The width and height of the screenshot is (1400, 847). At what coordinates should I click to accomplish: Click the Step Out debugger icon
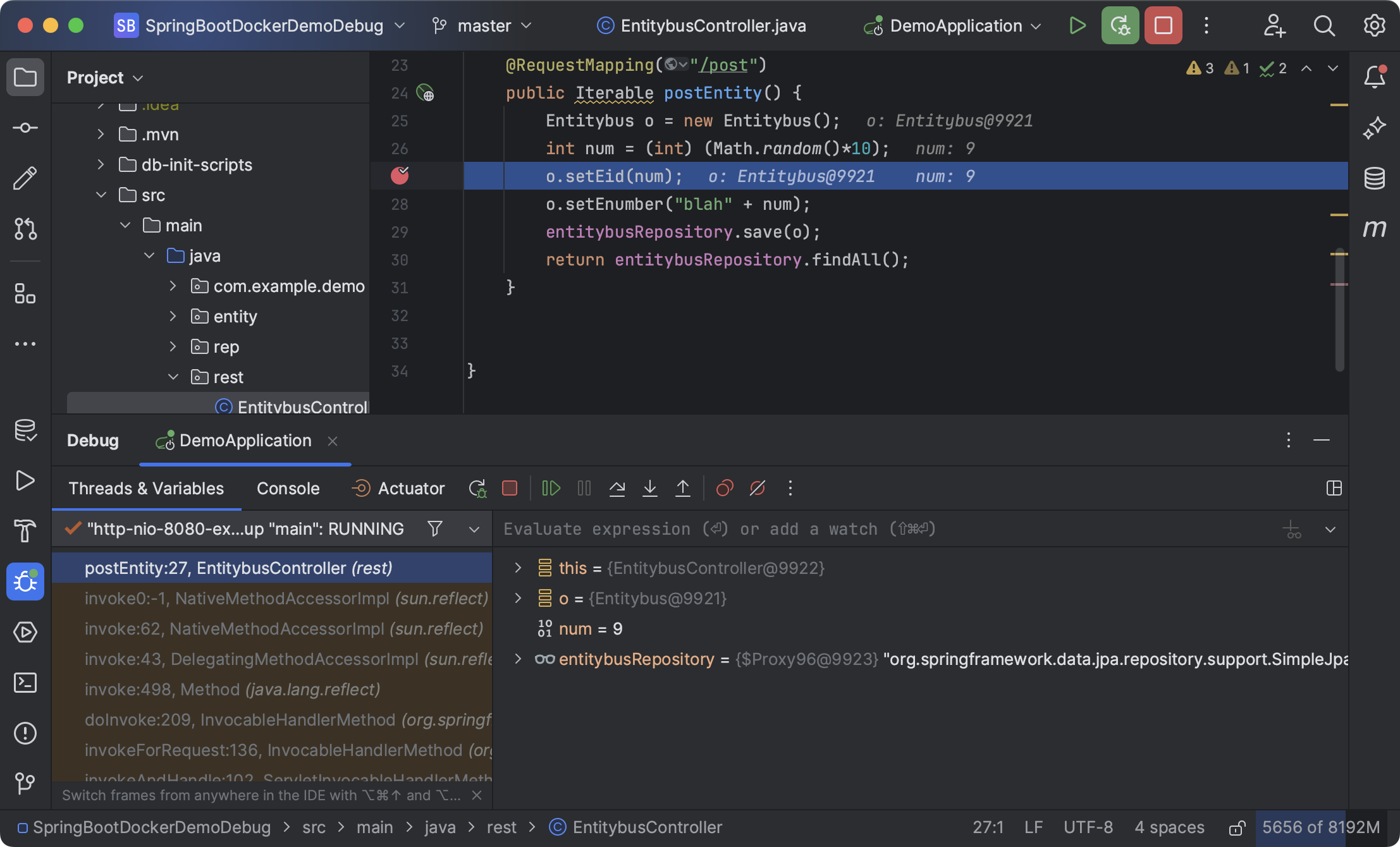click(x=683, y=488)
